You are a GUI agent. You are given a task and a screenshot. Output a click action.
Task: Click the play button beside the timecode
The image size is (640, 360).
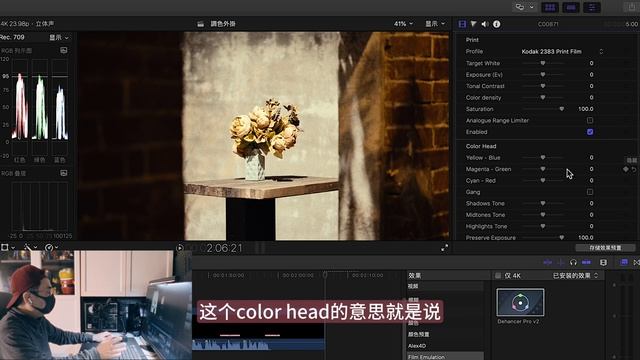pos(180,248)
